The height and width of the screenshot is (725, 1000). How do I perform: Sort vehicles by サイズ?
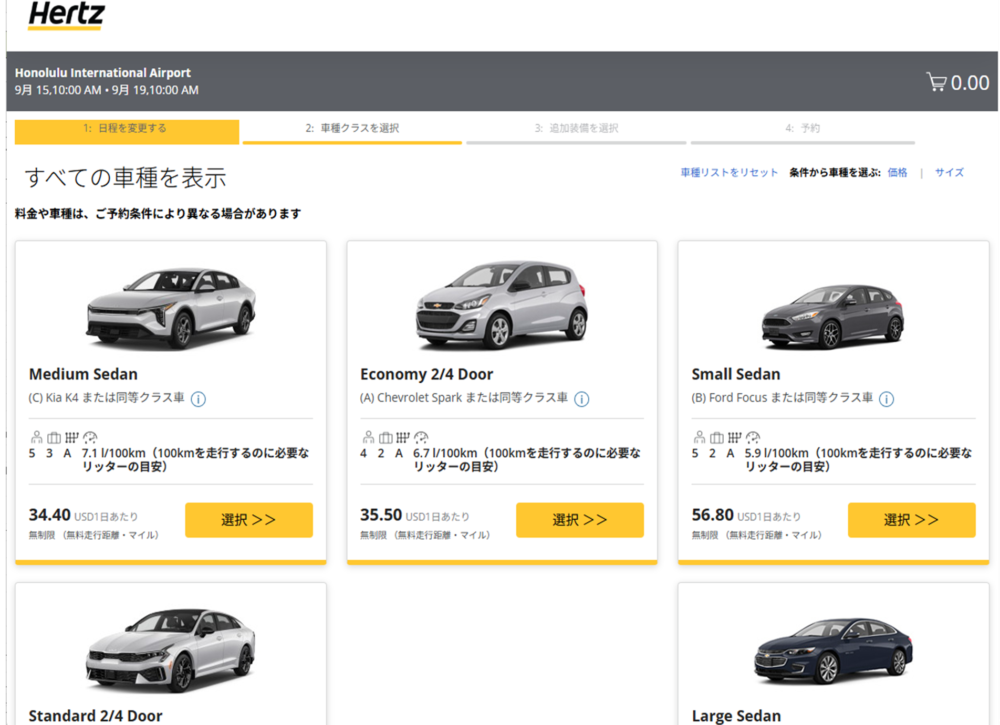[x=949, y=172]
